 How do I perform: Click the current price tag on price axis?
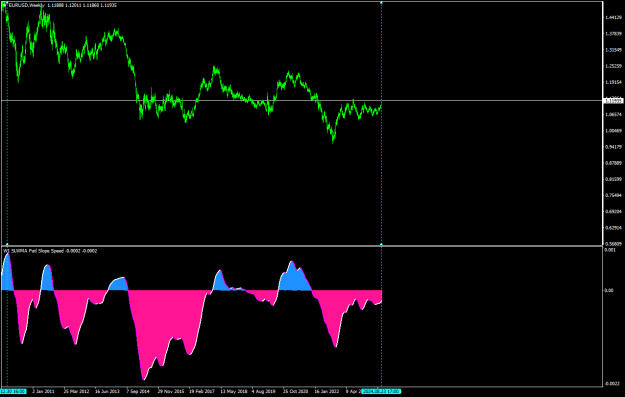click(x=613, y=101)
